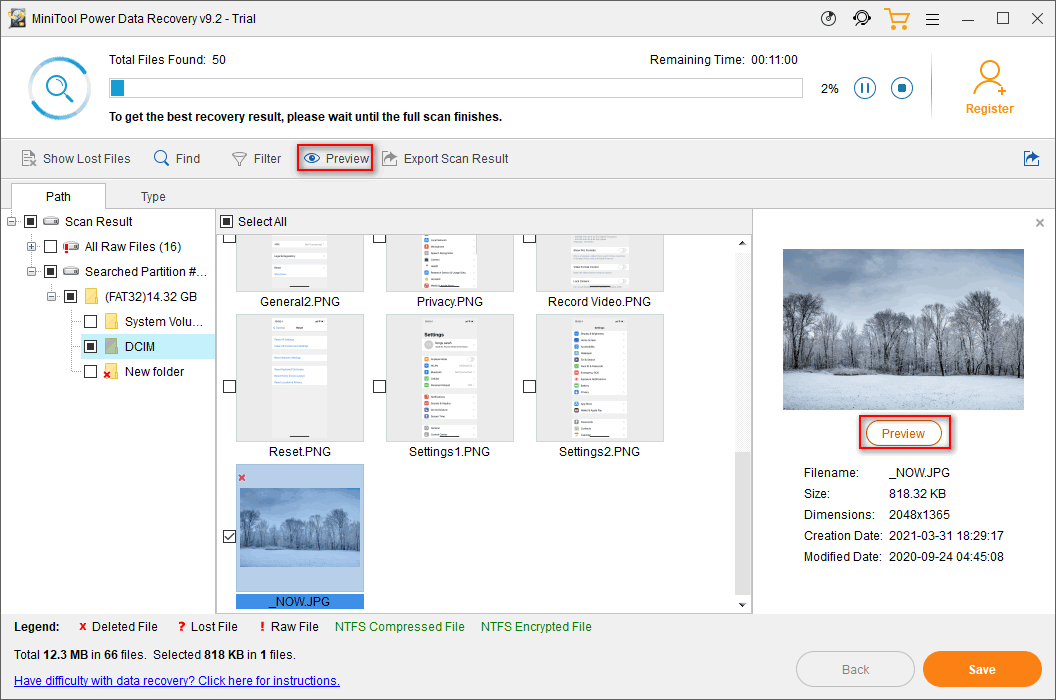The width and height of the screenshot is (1056, 700).
Task: Click the Searched Partition drive icon
Action: tap(71, 272)
